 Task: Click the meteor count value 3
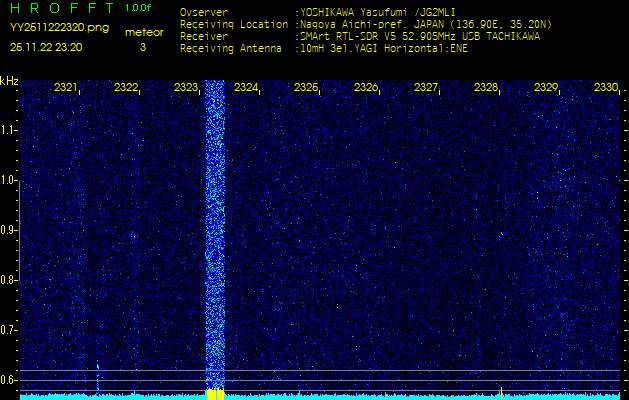tap(142, 47)
